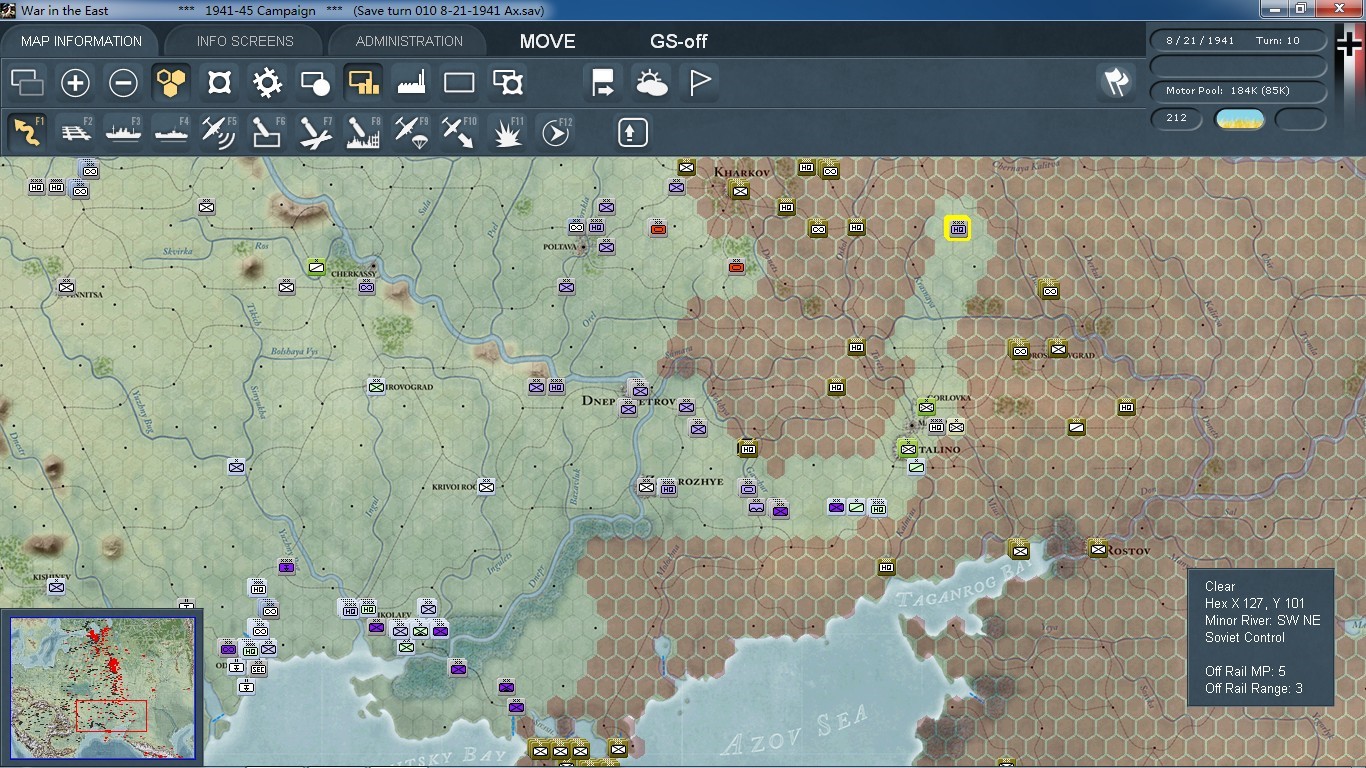Select the F10 air transfer mode icon
This screenshot has width=1366, height=768.
459,132
